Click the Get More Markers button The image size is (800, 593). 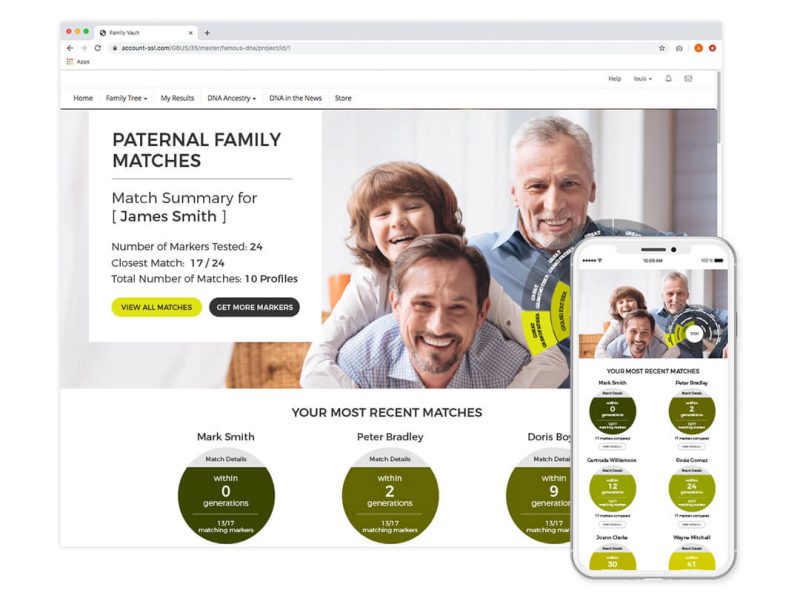[x=254, y=307]
